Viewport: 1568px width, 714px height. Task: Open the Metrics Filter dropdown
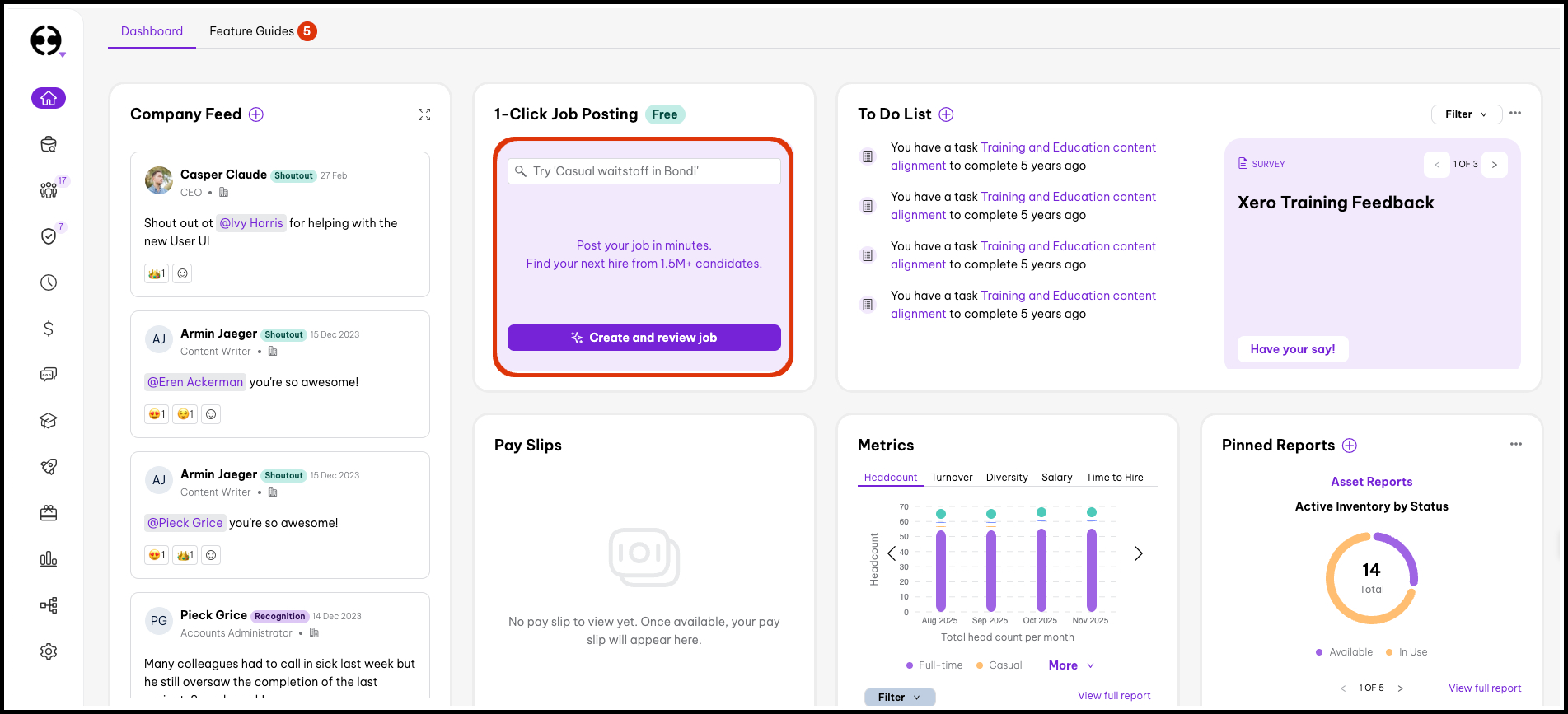(899, 697)
